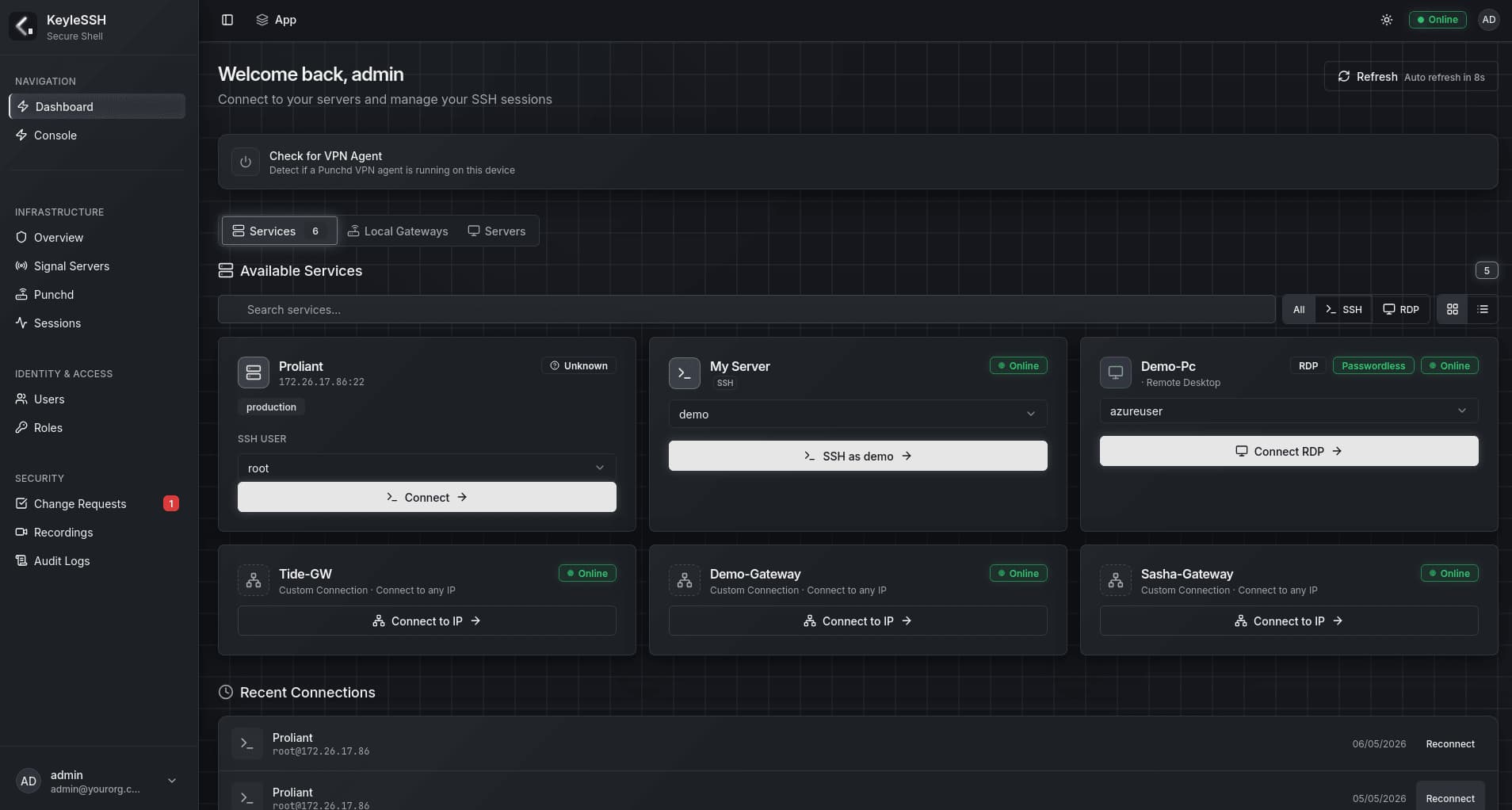This screenshot has height=810, width=1512.
Task: Click the Unknown status badge on Proliant
Action: [579, 365]
